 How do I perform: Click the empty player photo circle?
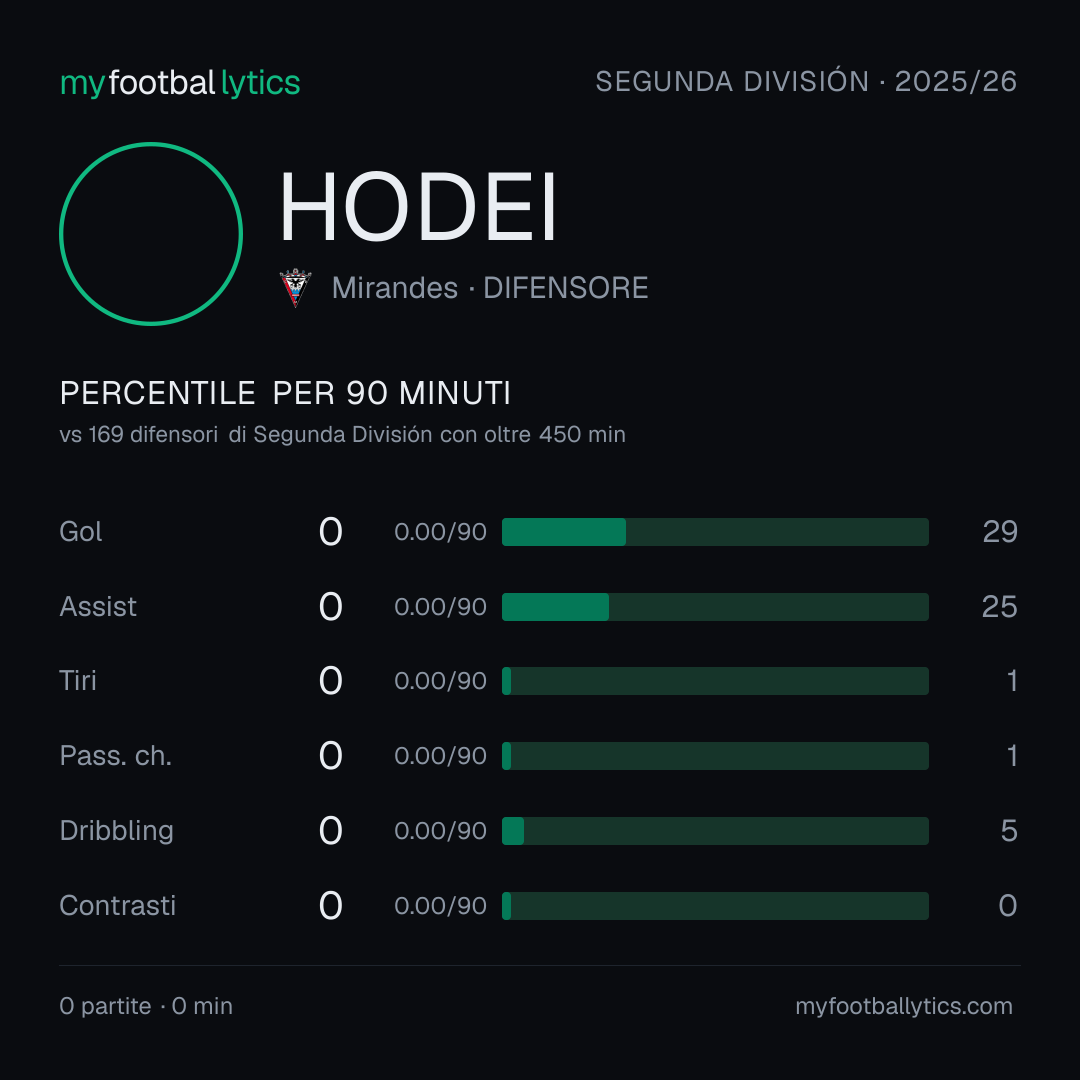[x=151, y=233]
